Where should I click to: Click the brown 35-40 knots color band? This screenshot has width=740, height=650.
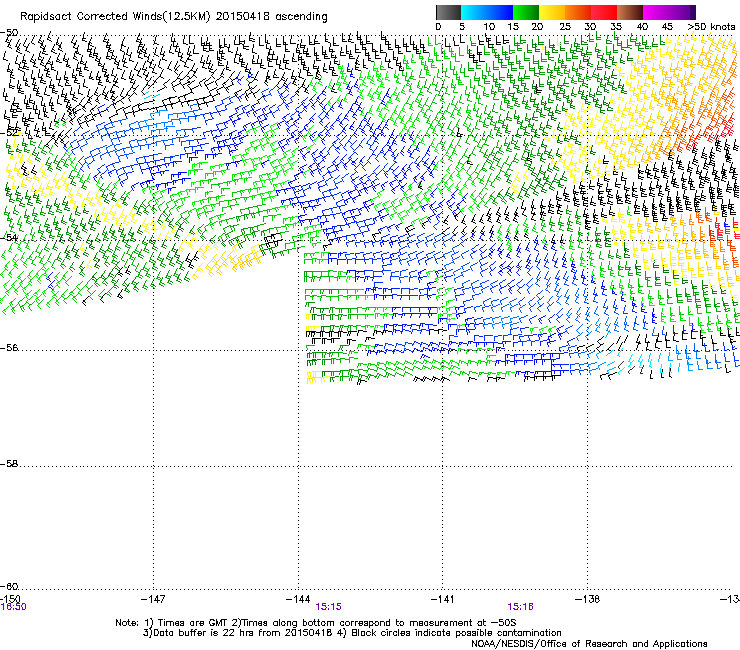[x=630, y=12]
